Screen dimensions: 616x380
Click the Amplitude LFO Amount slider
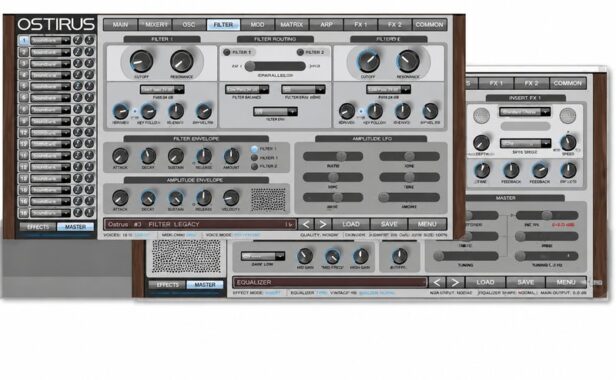click(x=409, y=197)
